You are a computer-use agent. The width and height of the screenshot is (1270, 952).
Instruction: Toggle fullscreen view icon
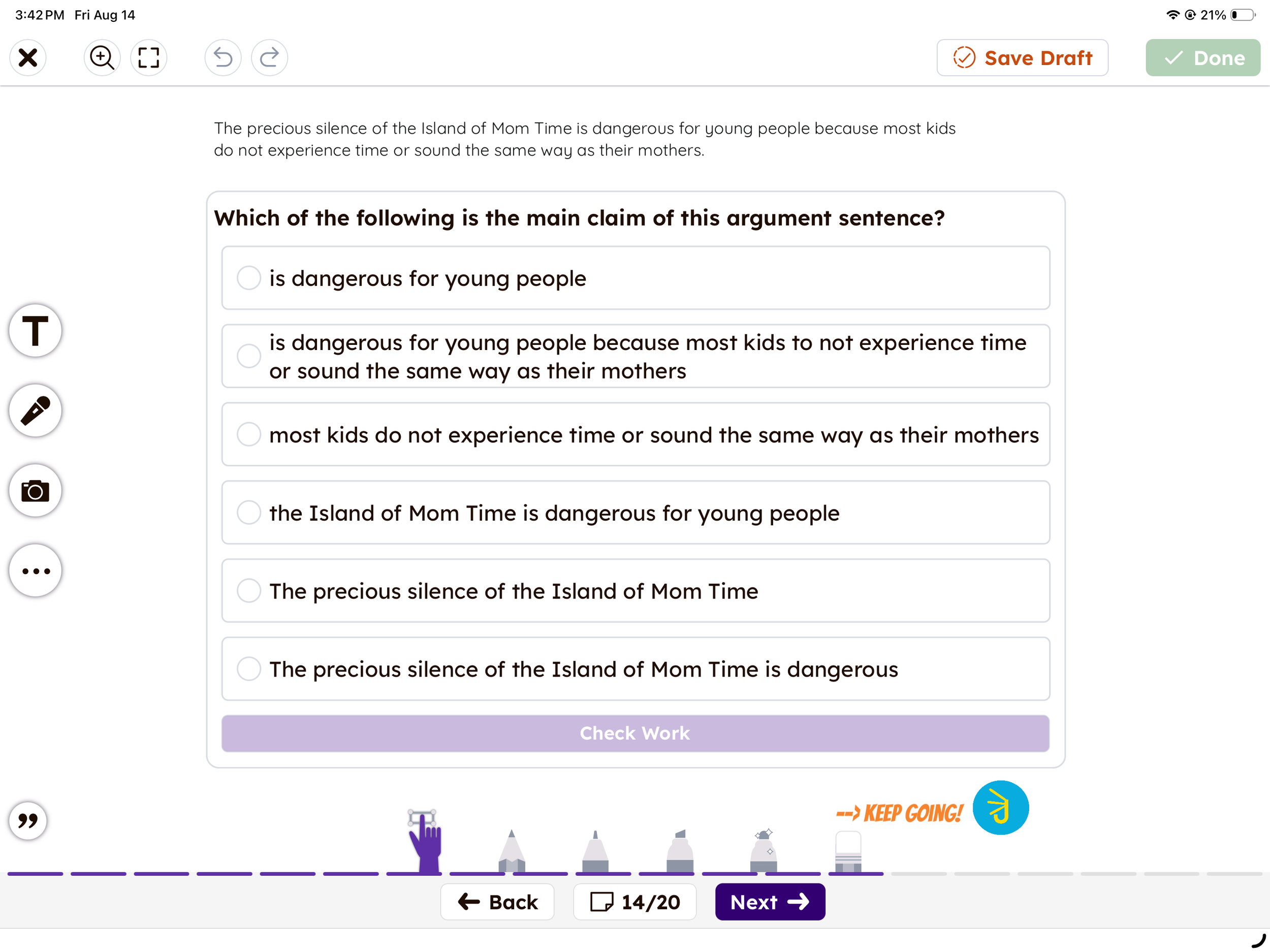pos(149,57)
